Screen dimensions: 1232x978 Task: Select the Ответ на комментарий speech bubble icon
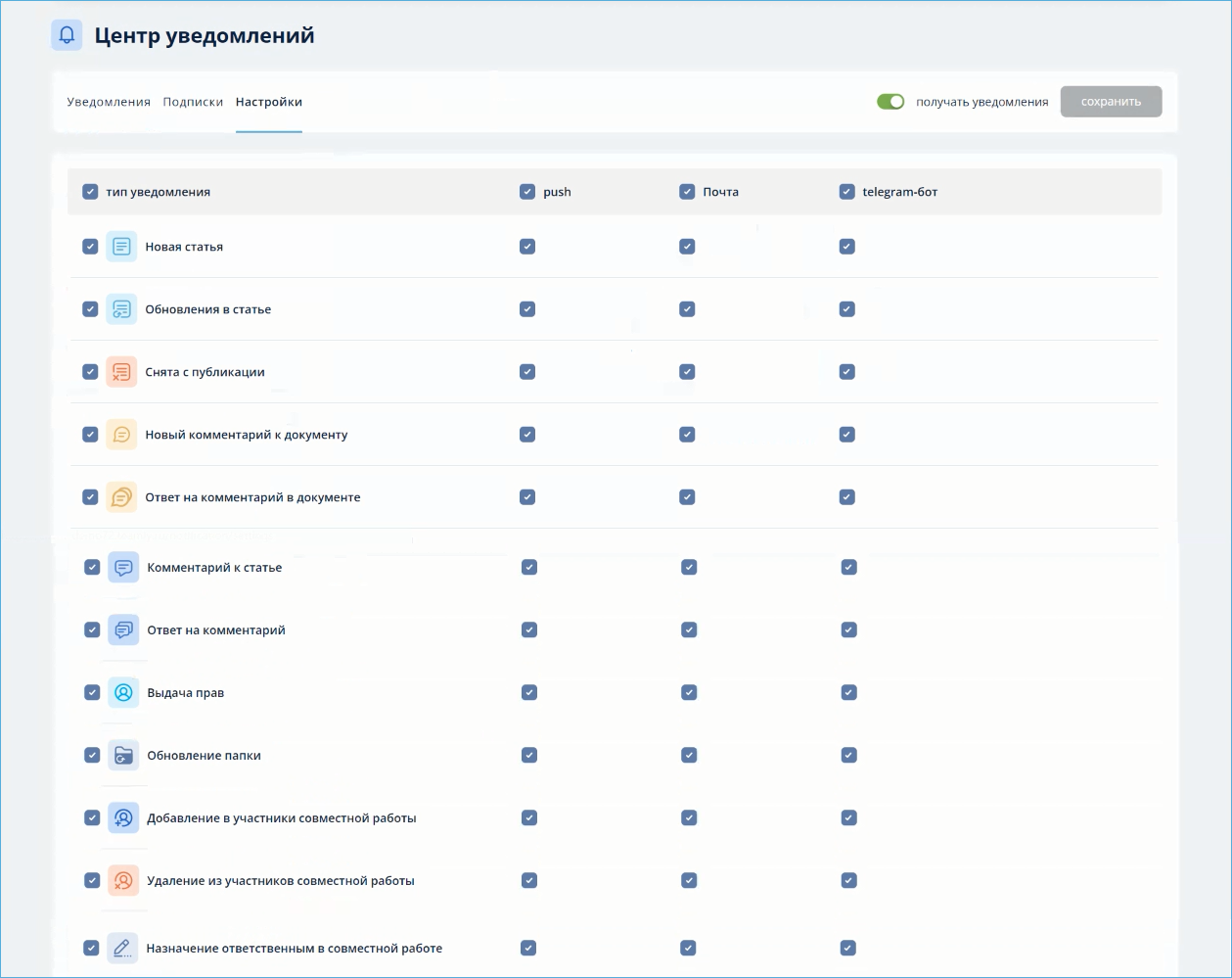[x=123, y=629]
